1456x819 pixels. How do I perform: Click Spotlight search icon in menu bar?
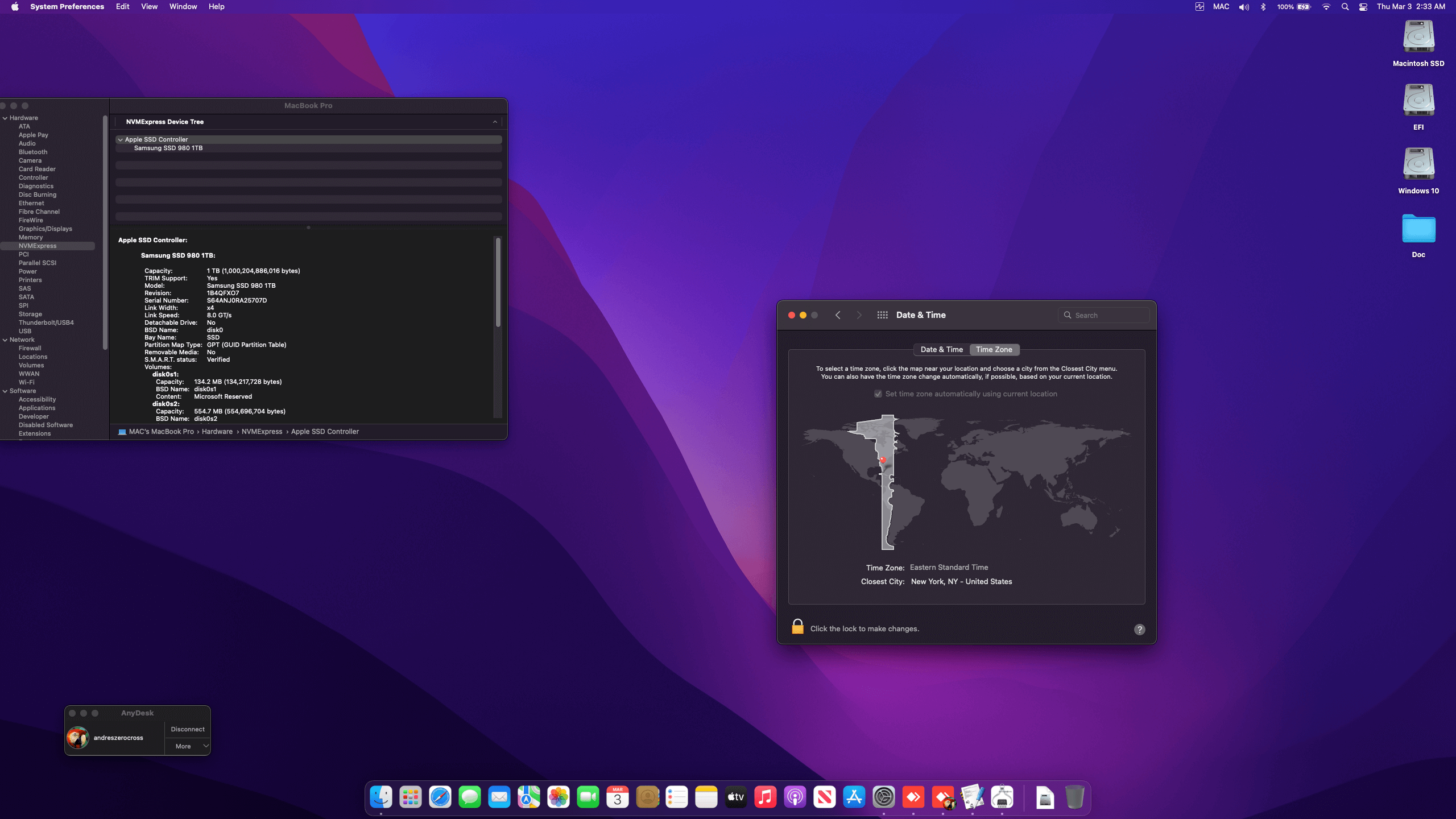pos(1345,7)
